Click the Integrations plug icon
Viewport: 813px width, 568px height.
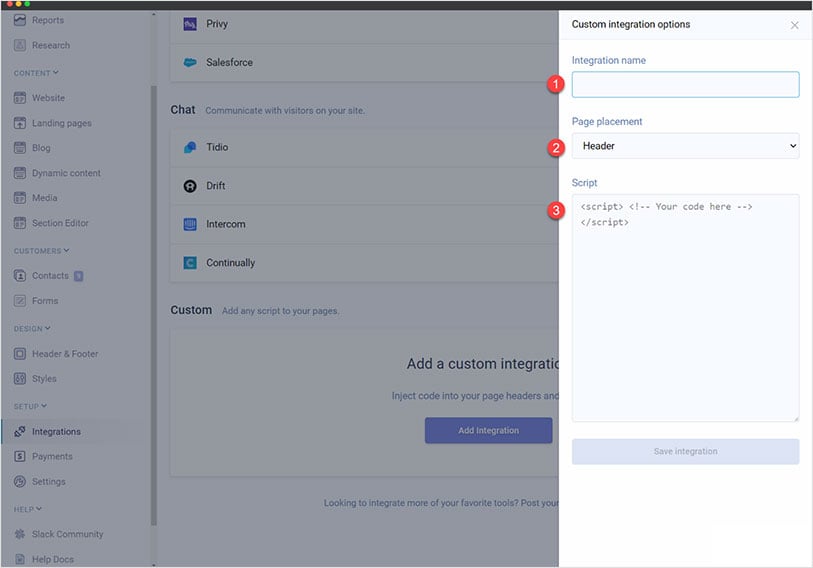[20, 432]
